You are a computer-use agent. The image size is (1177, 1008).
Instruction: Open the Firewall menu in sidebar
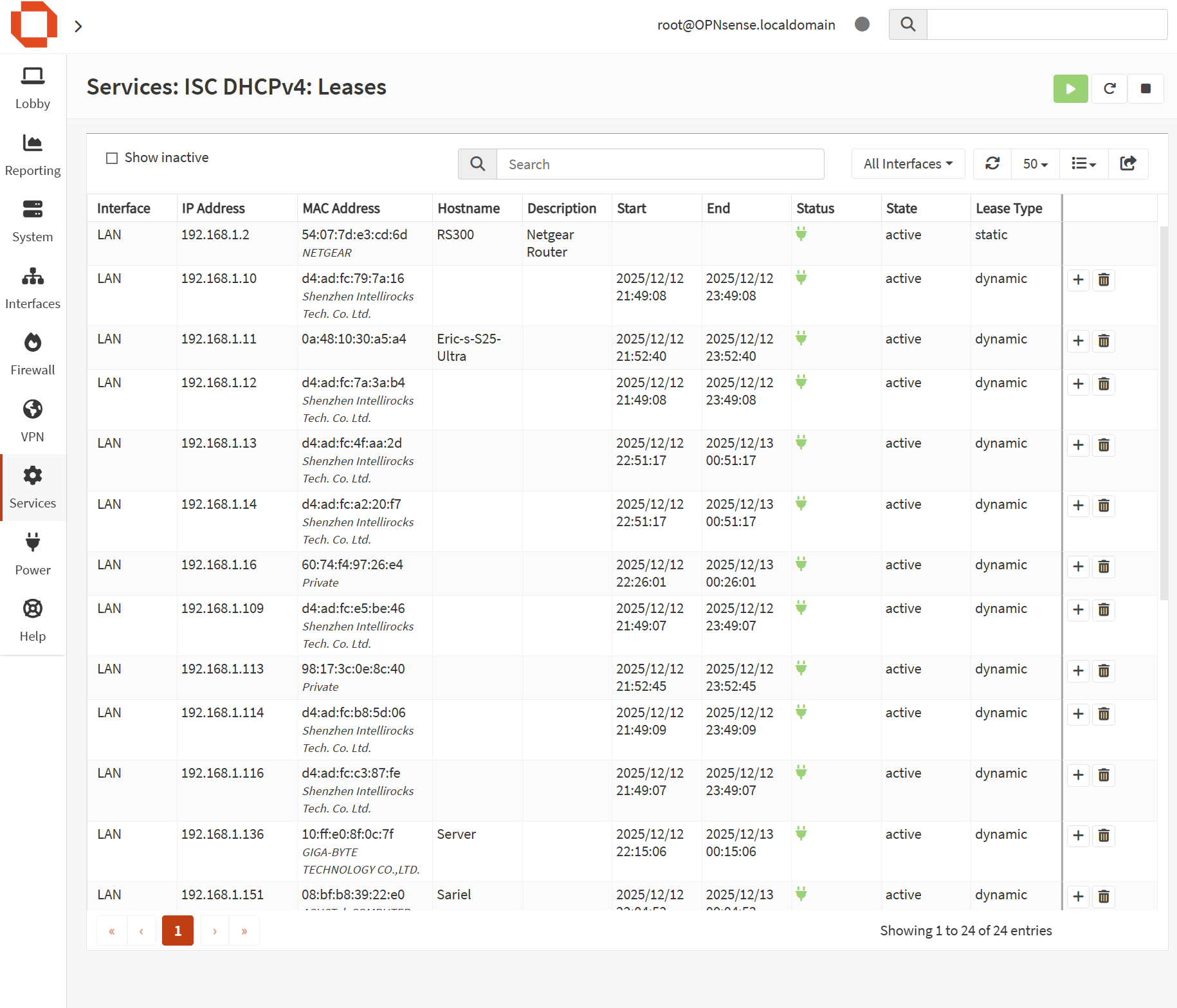click(33, 354)
